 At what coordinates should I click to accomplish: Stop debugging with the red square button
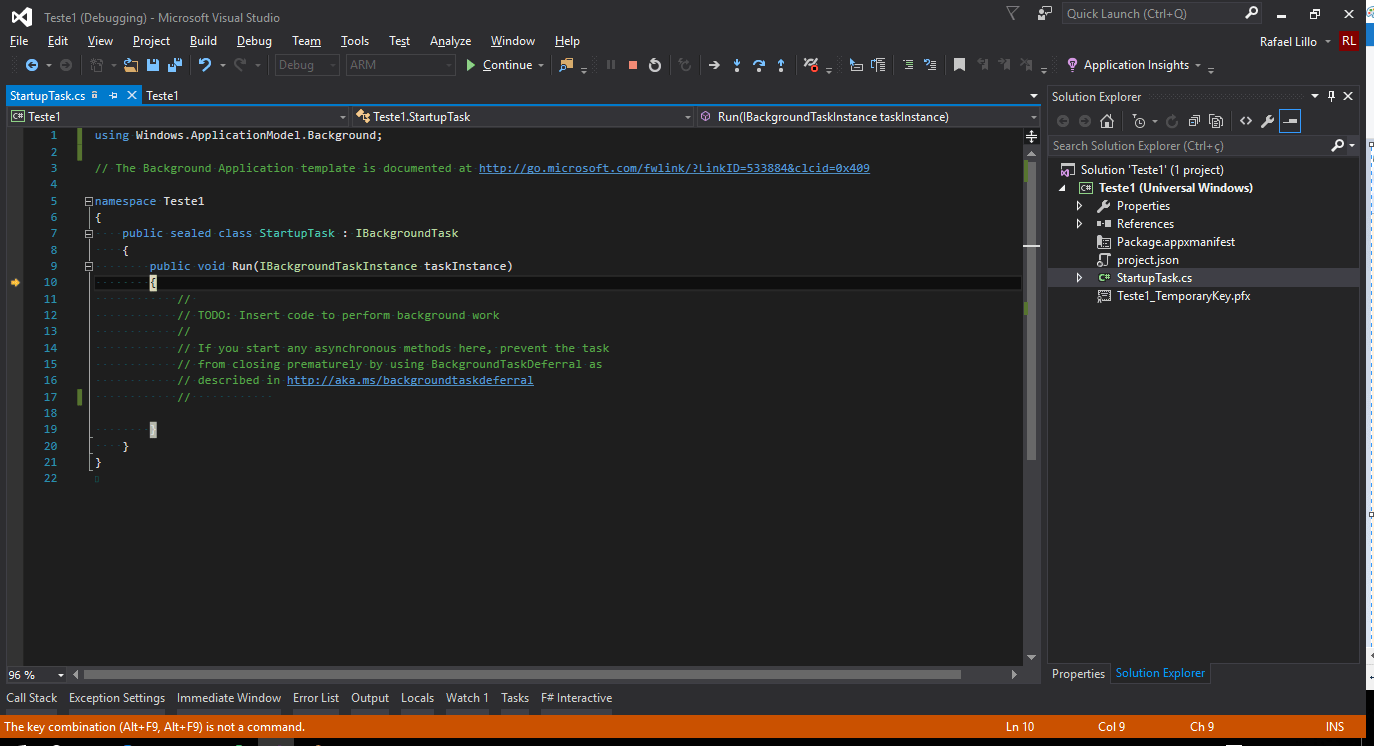[633, 65]
